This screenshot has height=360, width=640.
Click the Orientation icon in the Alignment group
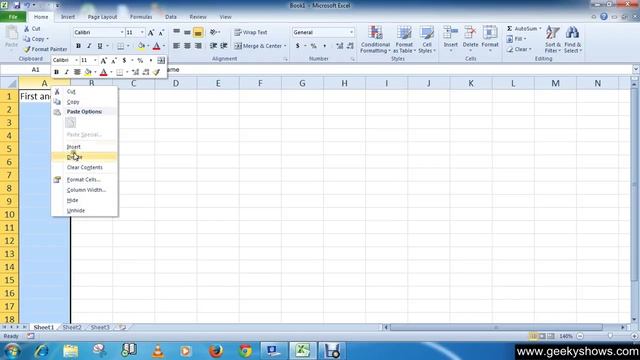tap(213, 32)
